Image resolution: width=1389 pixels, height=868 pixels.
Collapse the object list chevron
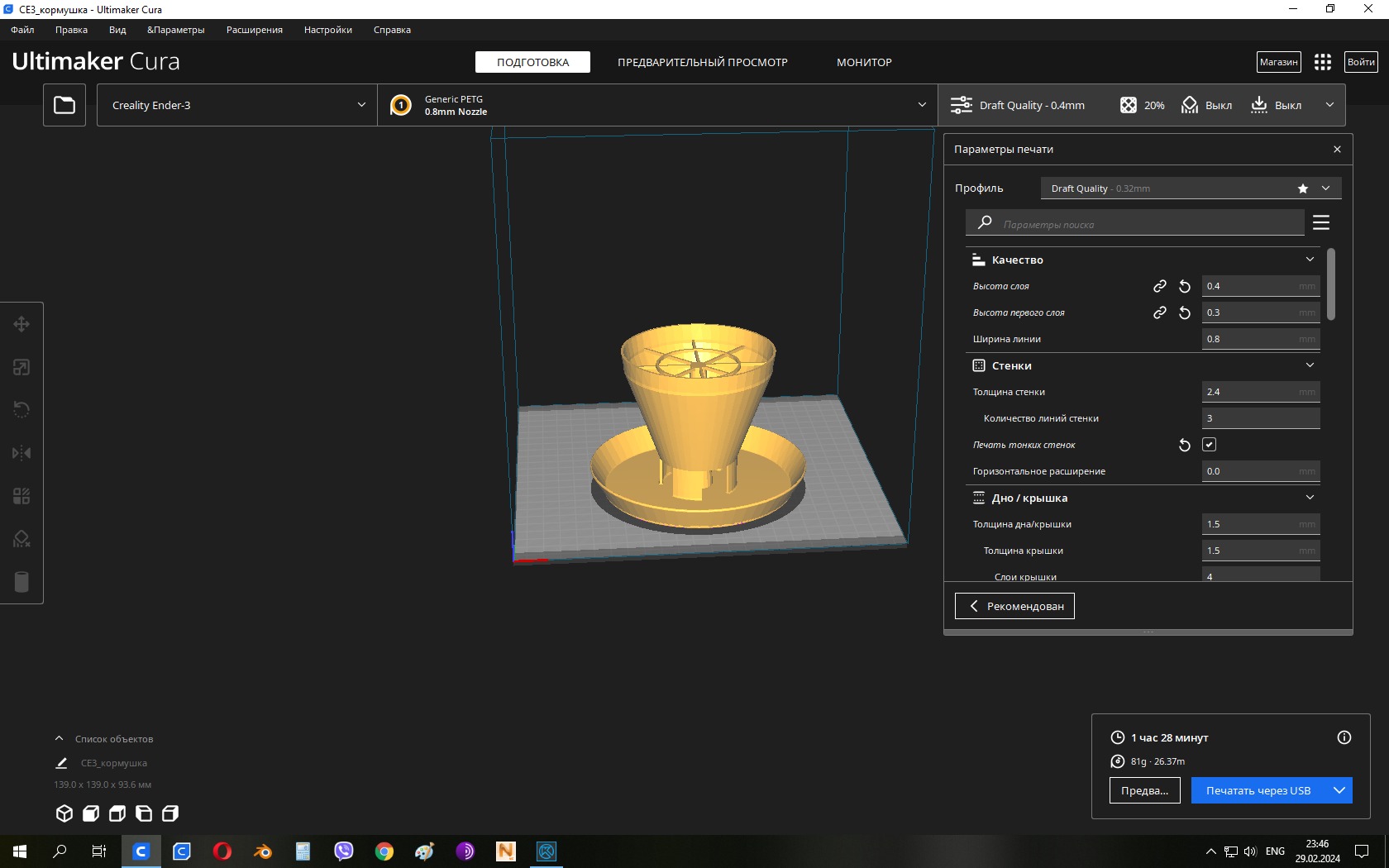[x=59, y=738]
